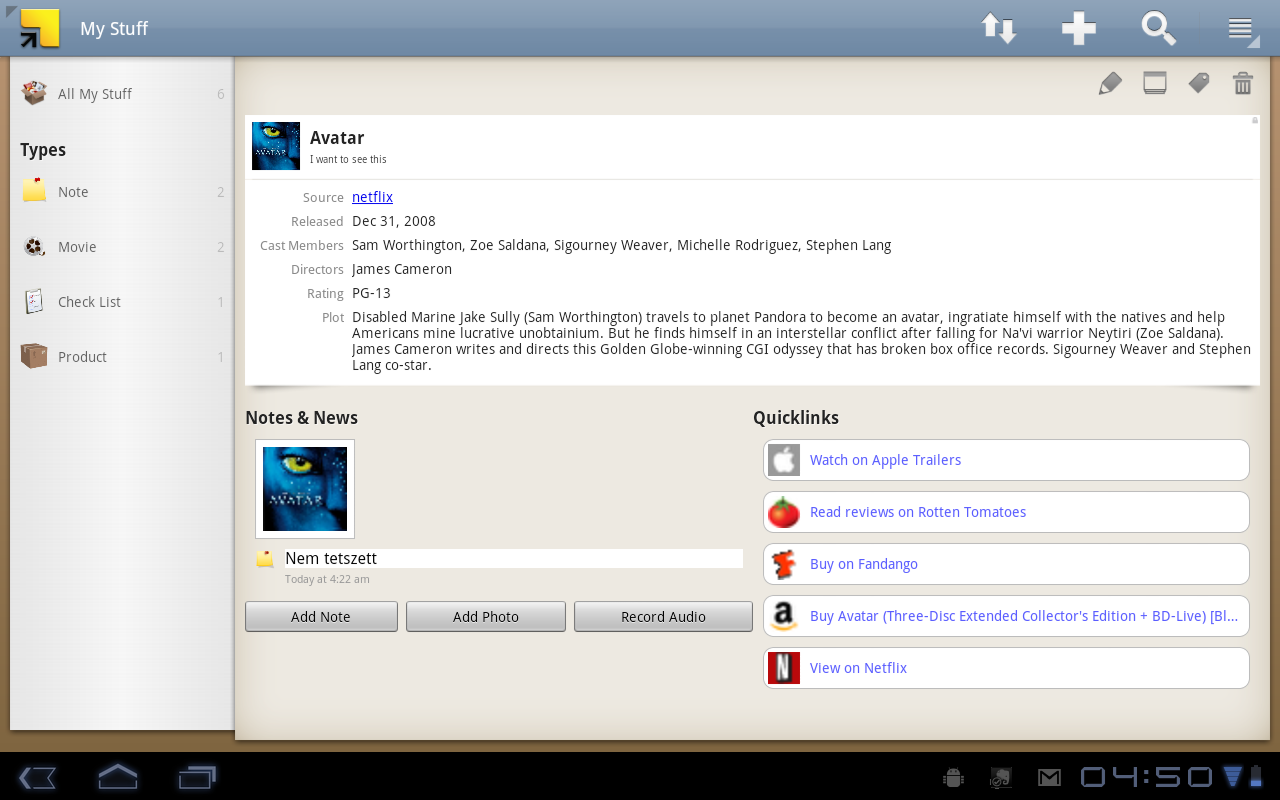The image size is (1280, 800).
Task: Tap the image notification icon in status bar
Action: (1001, 777)
